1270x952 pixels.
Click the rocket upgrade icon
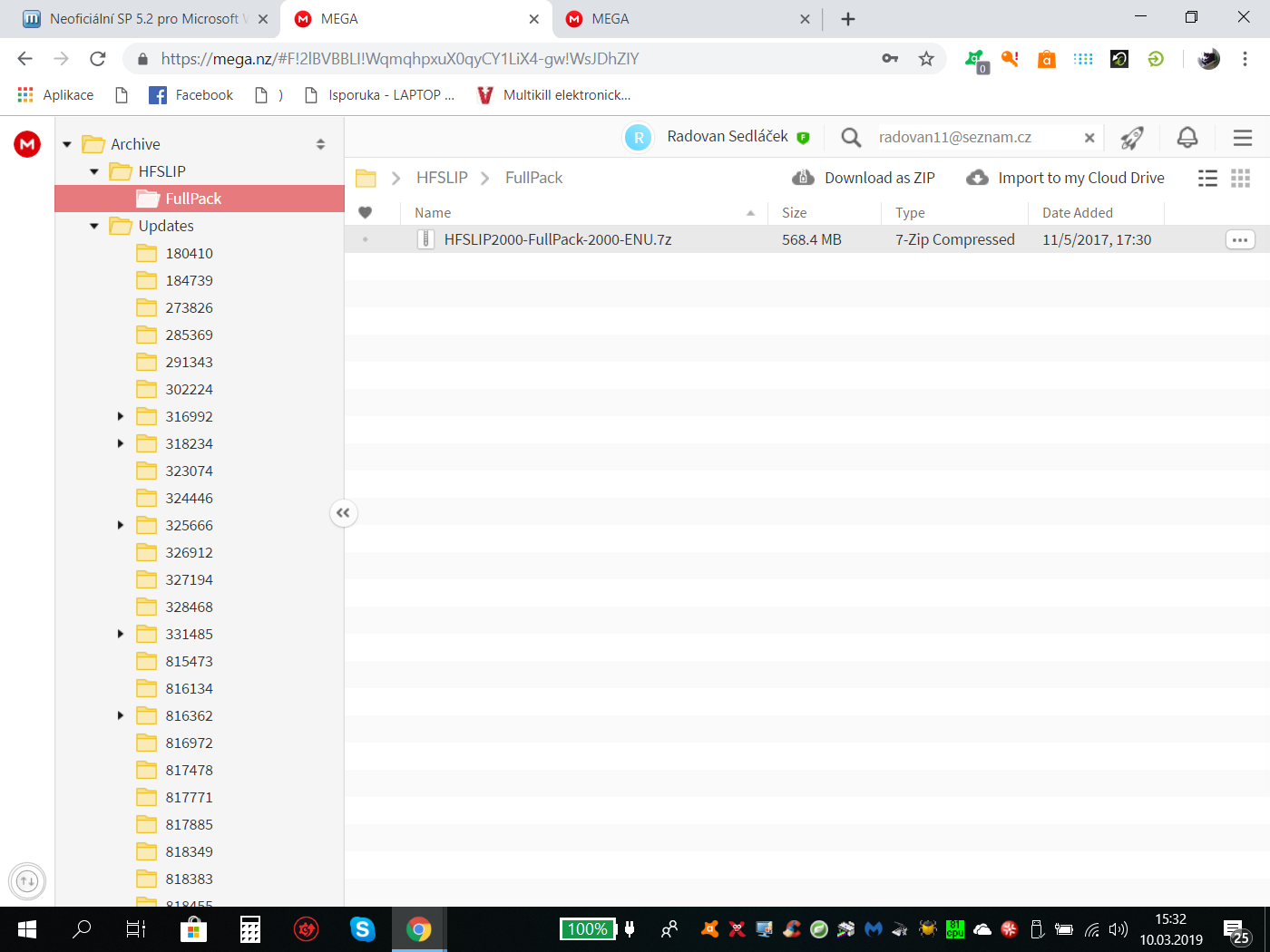(x=1131, y=137)
